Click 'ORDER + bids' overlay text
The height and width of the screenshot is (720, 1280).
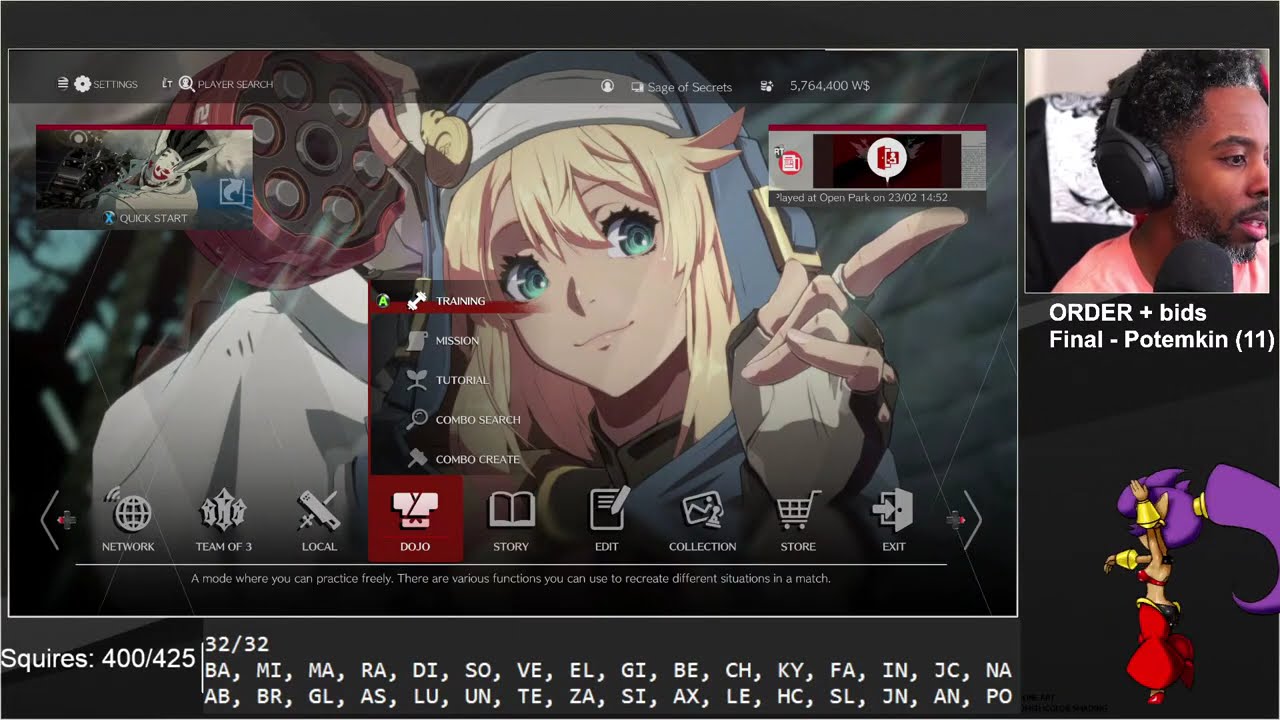click(1128, 313)
